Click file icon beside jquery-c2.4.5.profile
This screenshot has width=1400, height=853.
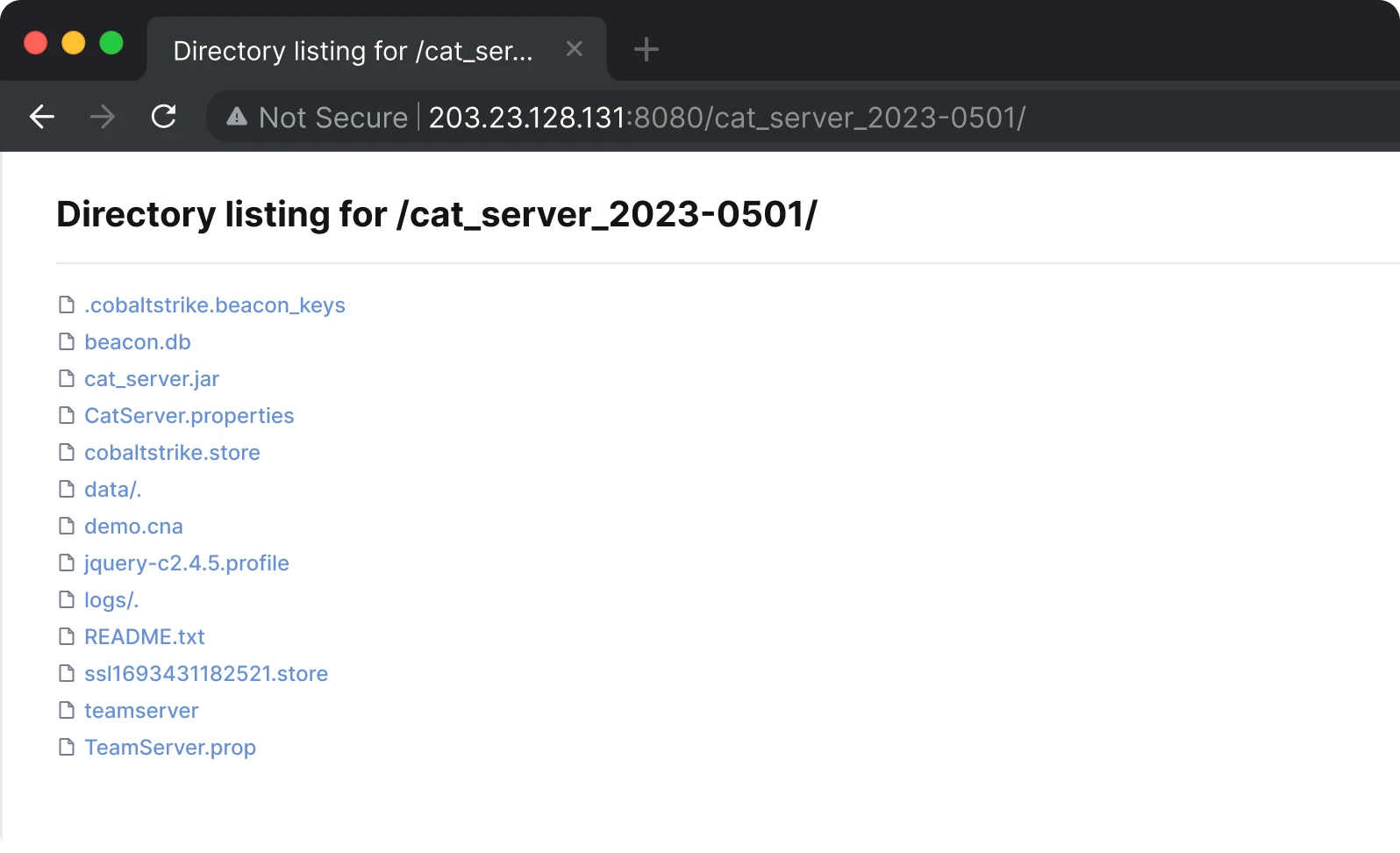pos(67,563)
